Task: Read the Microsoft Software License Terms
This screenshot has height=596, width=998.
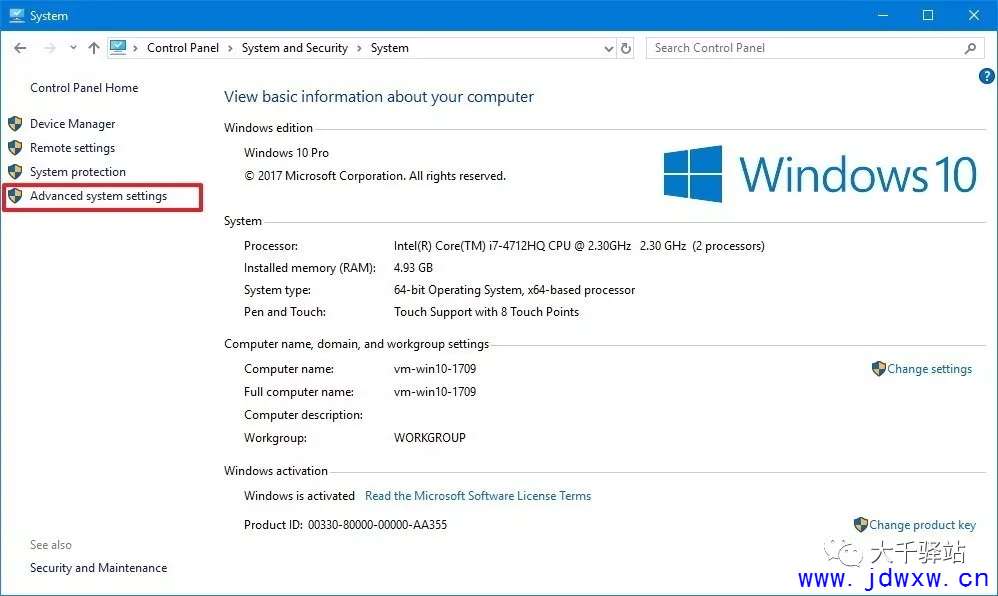Action: [x=478, y=495]
